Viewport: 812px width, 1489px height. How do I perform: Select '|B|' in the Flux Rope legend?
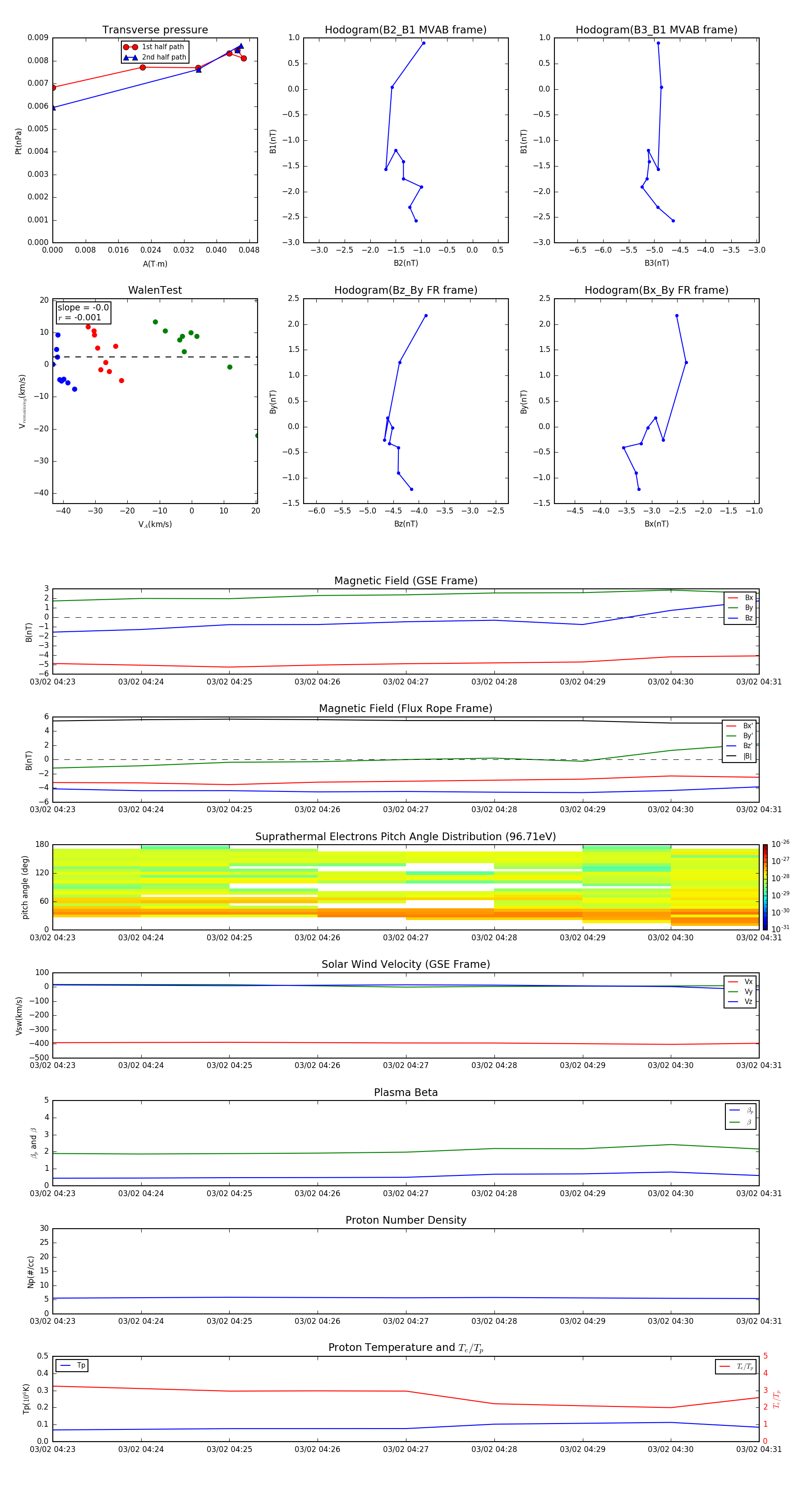point(740,756)
